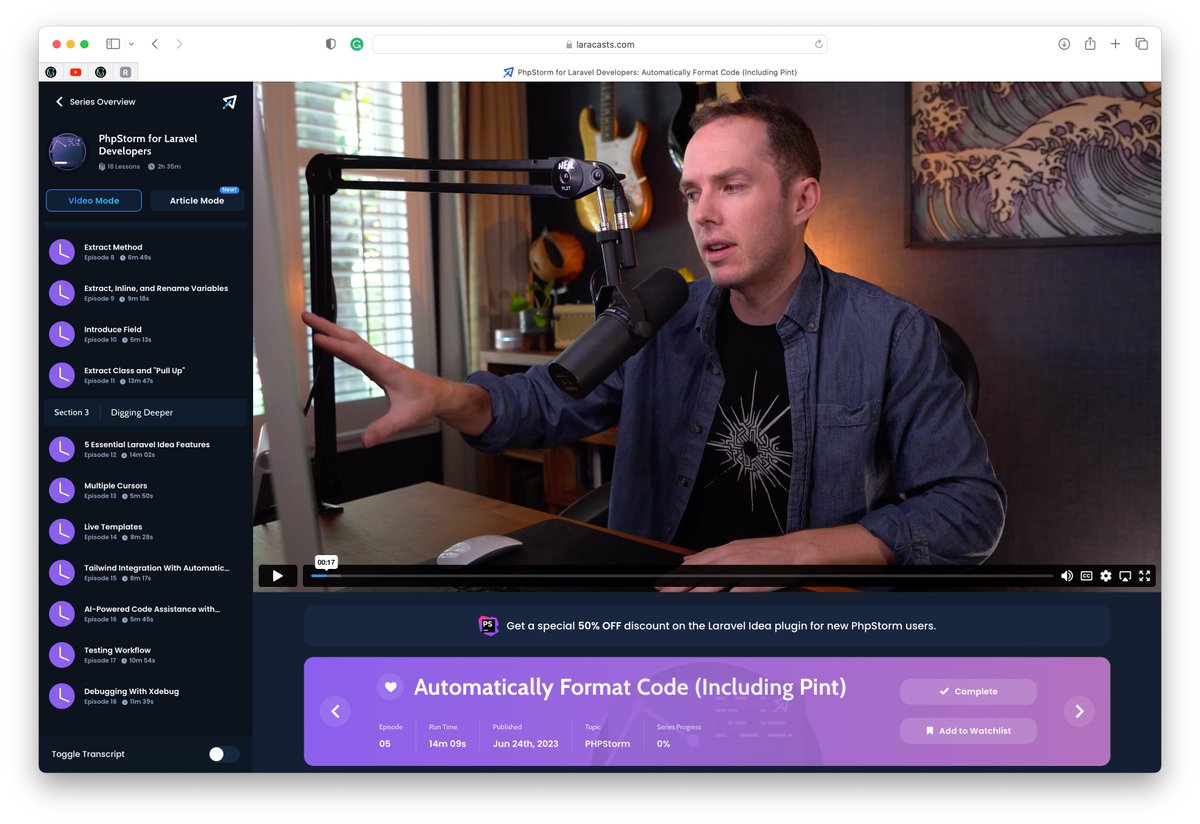Image resolution: width=1200 pixels, height=824 pixels.
Task: Seek along the video progress bar
Action: click(681, 576)
